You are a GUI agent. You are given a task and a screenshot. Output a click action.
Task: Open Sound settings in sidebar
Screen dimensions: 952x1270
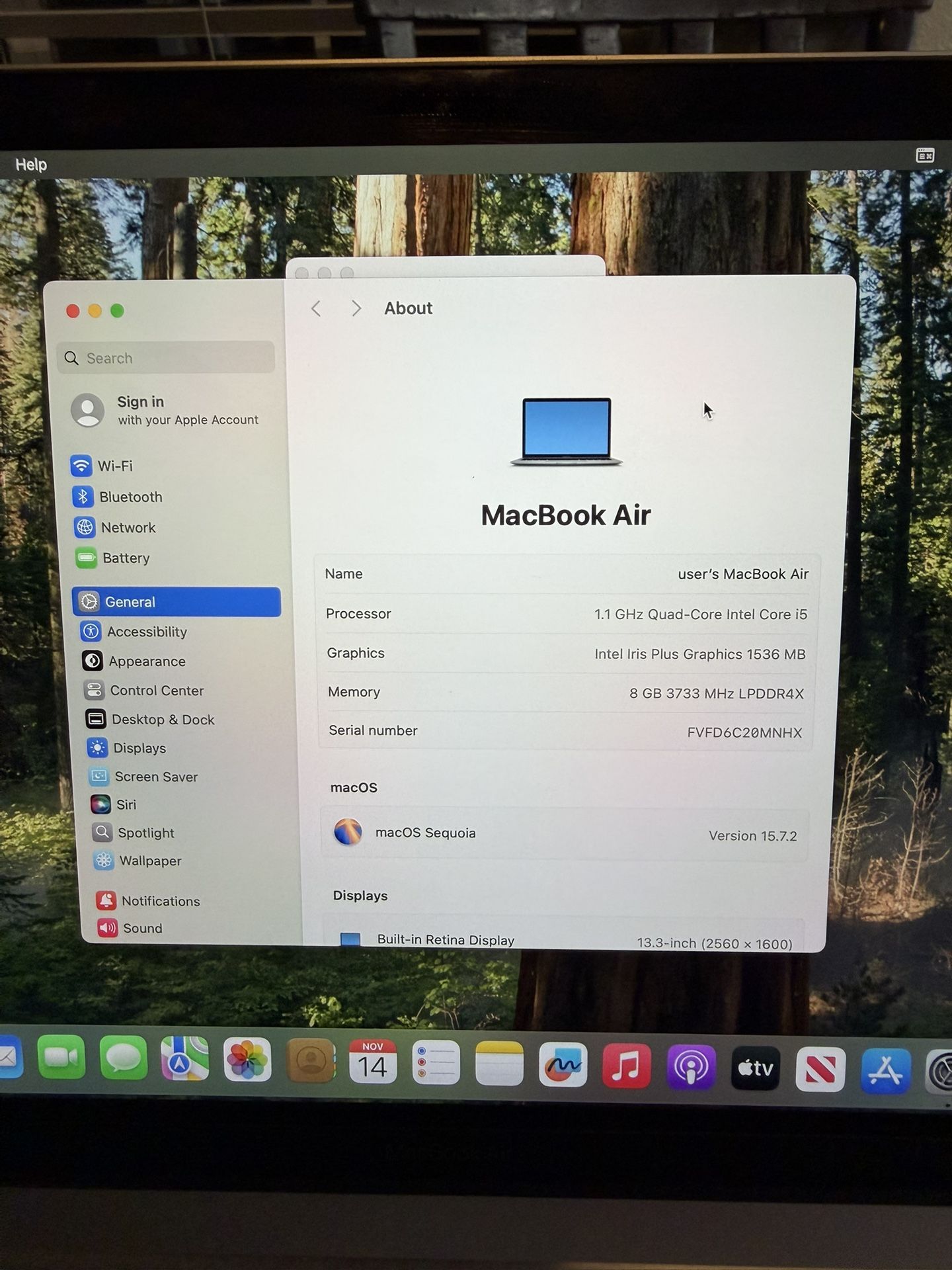pos(130,928)
